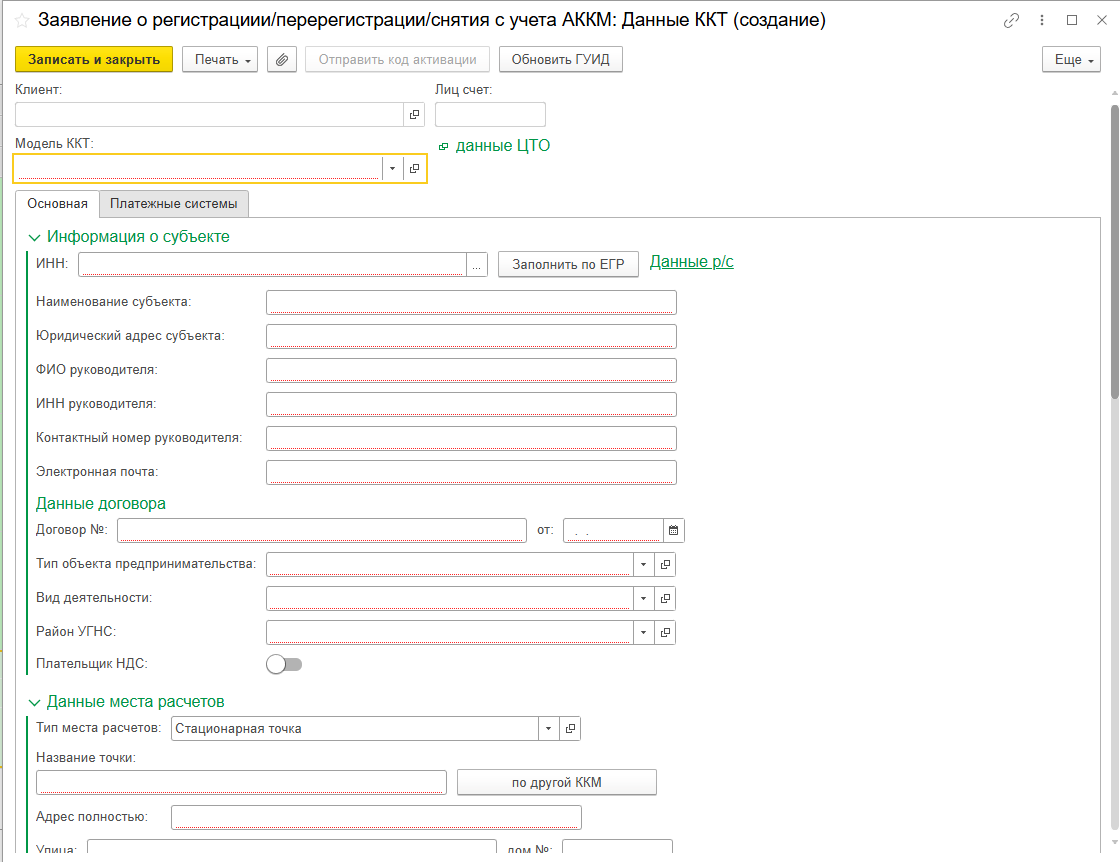This screenshot has height=862, width=1120.
Task: Focus the Лиц счет input field
Action: [x=490, y=114]
